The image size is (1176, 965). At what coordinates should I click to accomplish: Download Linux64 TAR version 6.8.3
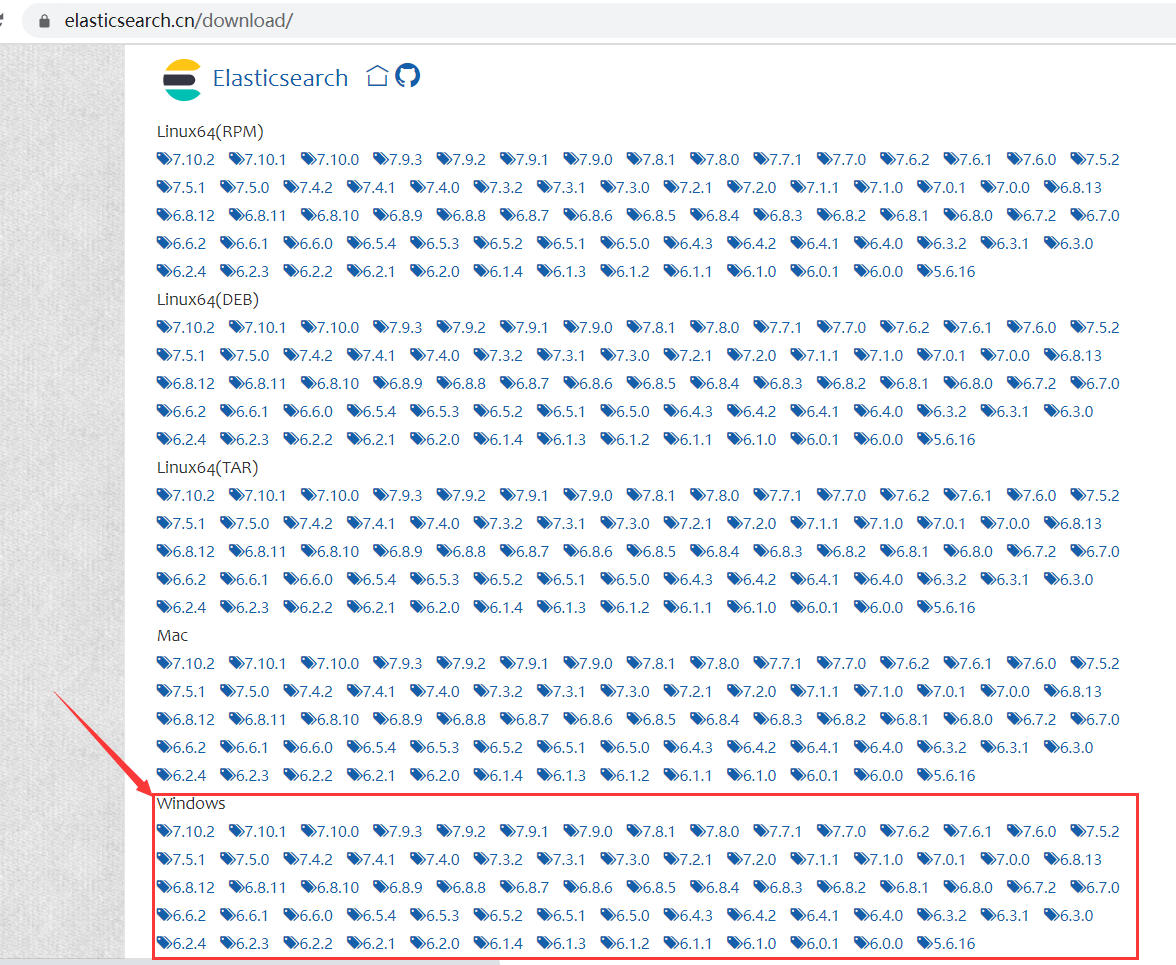pos(778,552)
